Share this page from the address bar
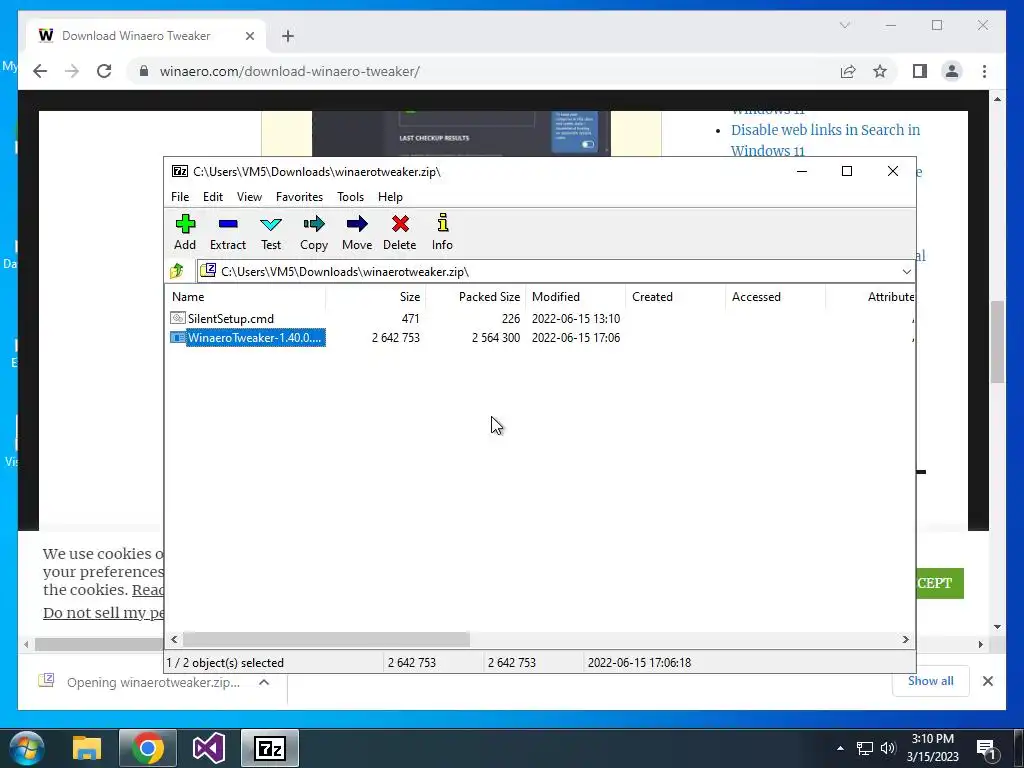The image size is (1024, 768). (848, 71)
